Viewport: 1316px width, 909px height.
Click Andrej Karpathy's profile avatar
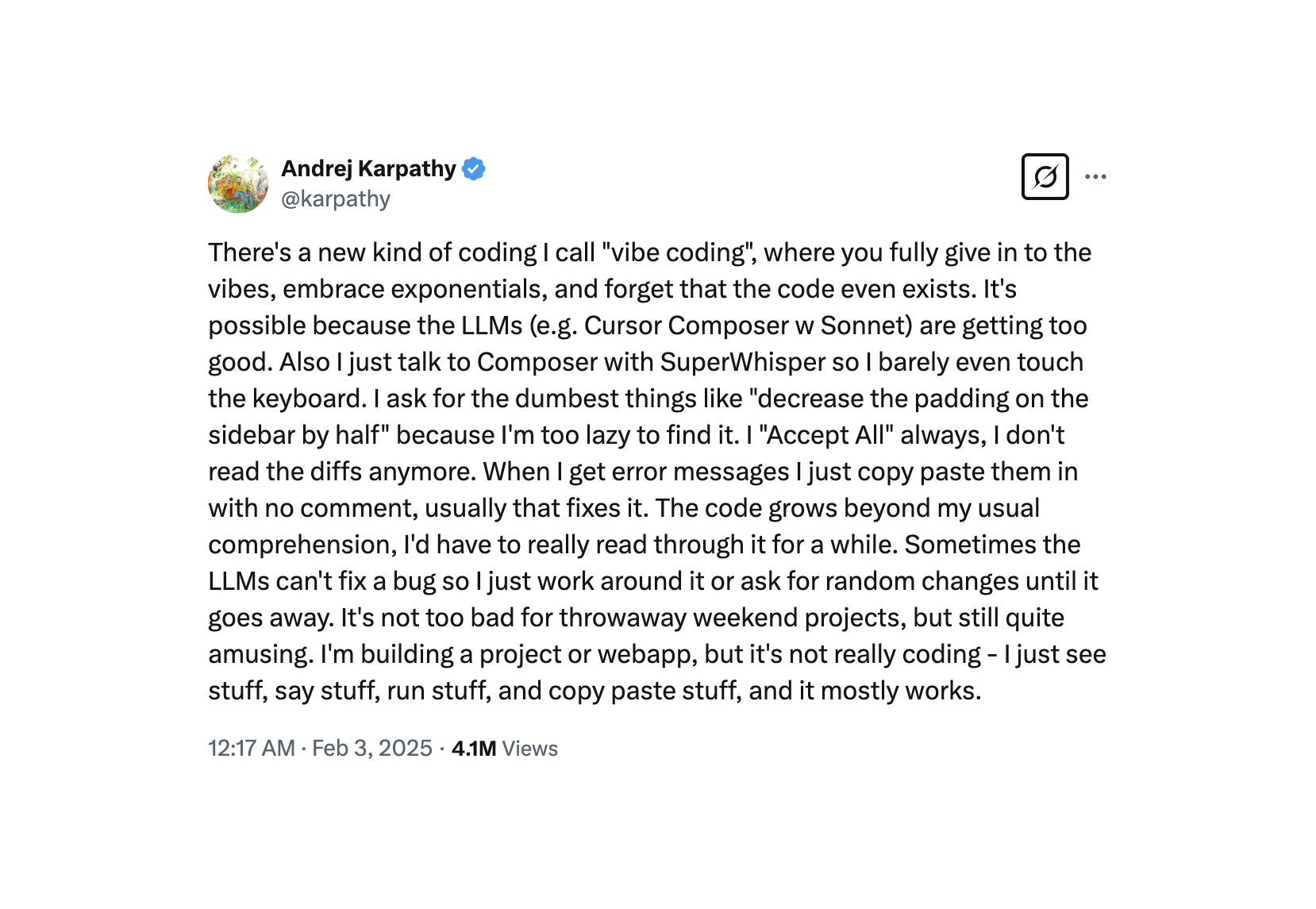[x=238, y=183]
